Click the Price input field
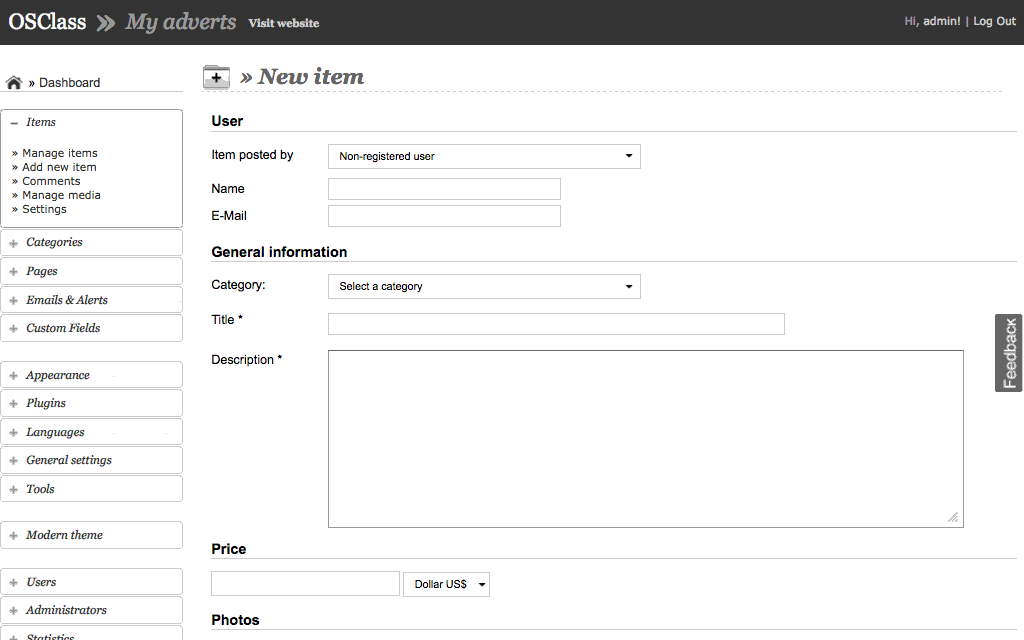Image resolution: width=1024 pixels, height=640 pixels. [x=305, y=584]
